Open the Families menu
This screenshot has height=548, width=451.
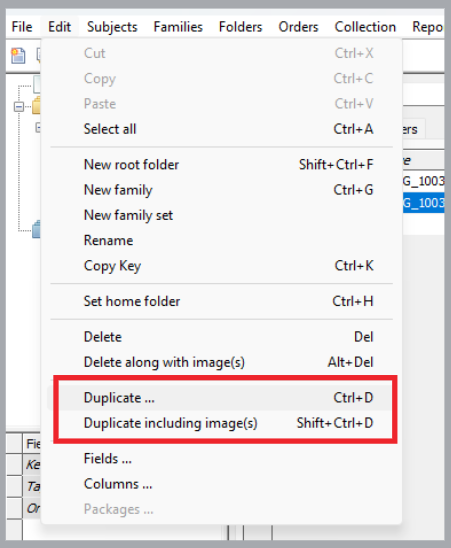(x=178, y=27)
